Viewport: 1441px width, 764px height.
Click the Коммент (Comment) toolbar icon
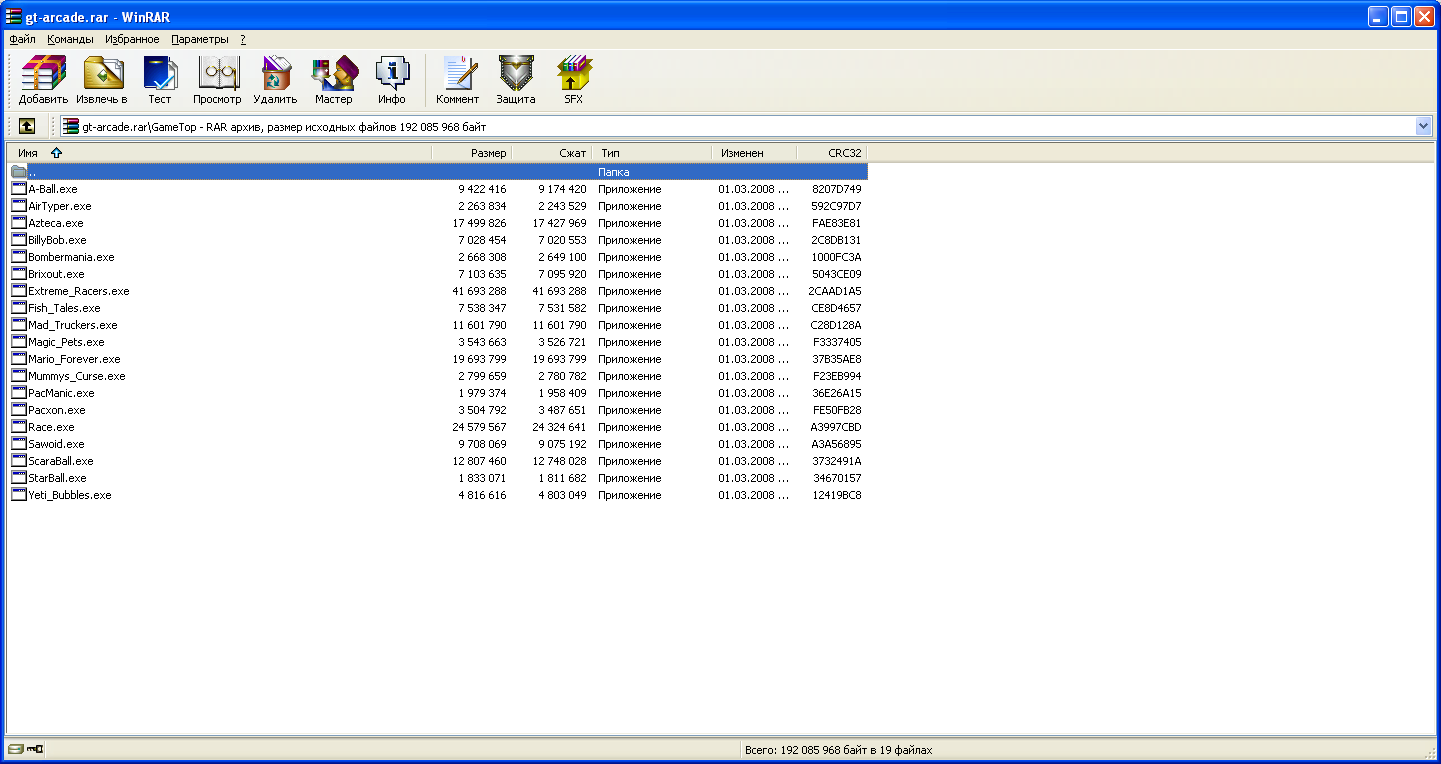(458, 79)
